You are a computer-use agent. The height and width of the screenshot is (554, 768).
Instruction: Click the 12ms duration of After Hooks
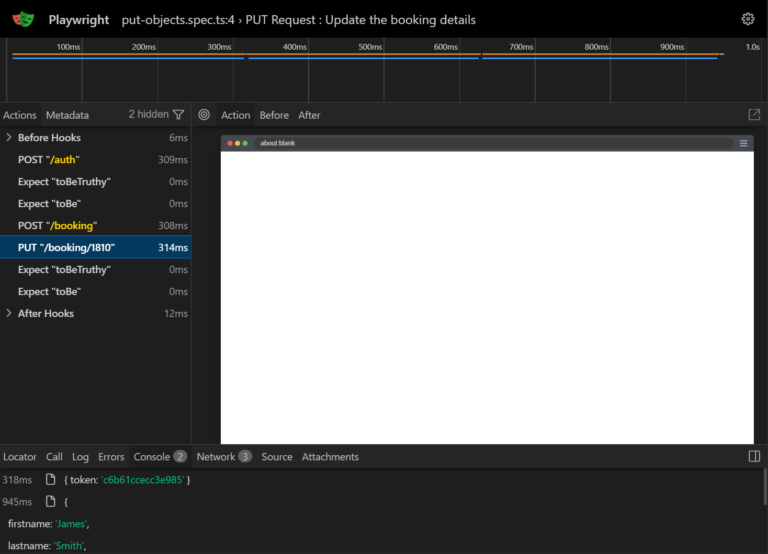tap(176, 313)
